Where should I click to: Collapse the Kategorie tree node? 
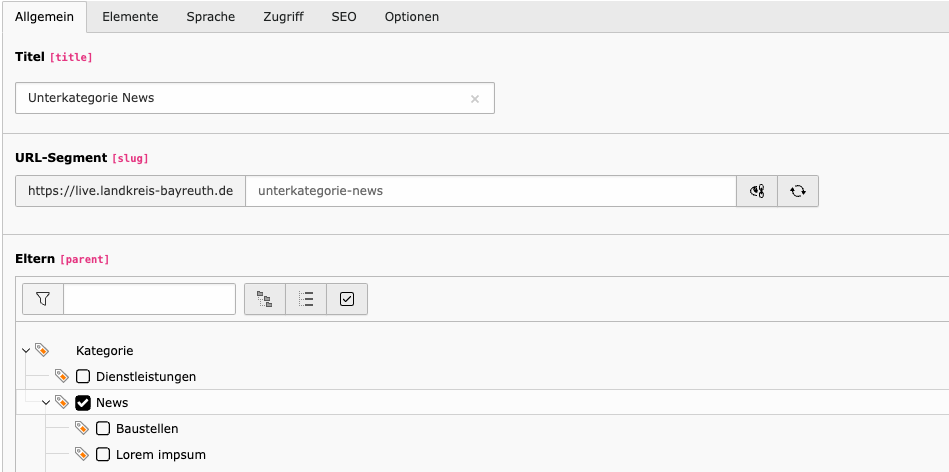click(25, 350)
